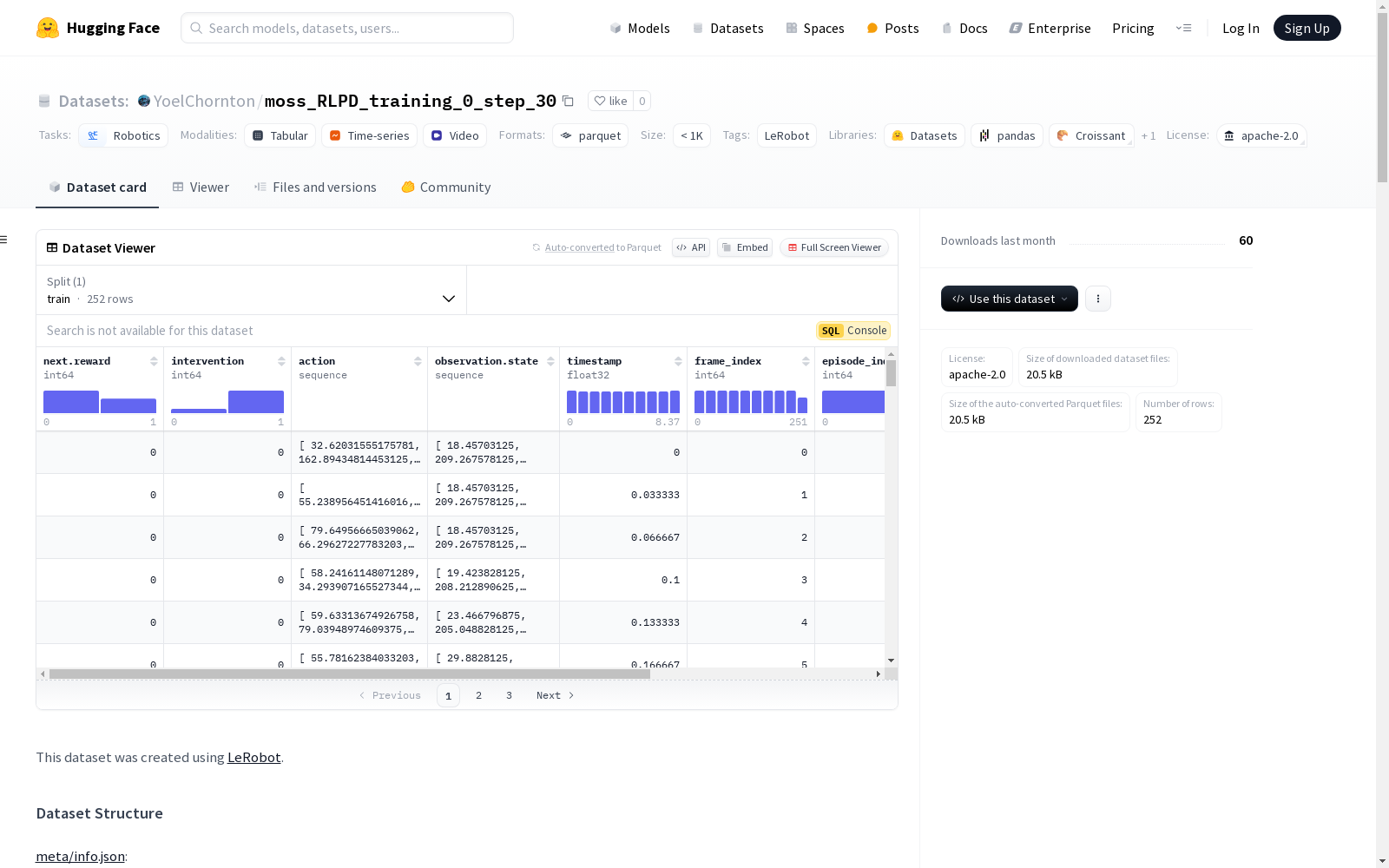Open Docs in top navigation

click(x=964, y=28)
